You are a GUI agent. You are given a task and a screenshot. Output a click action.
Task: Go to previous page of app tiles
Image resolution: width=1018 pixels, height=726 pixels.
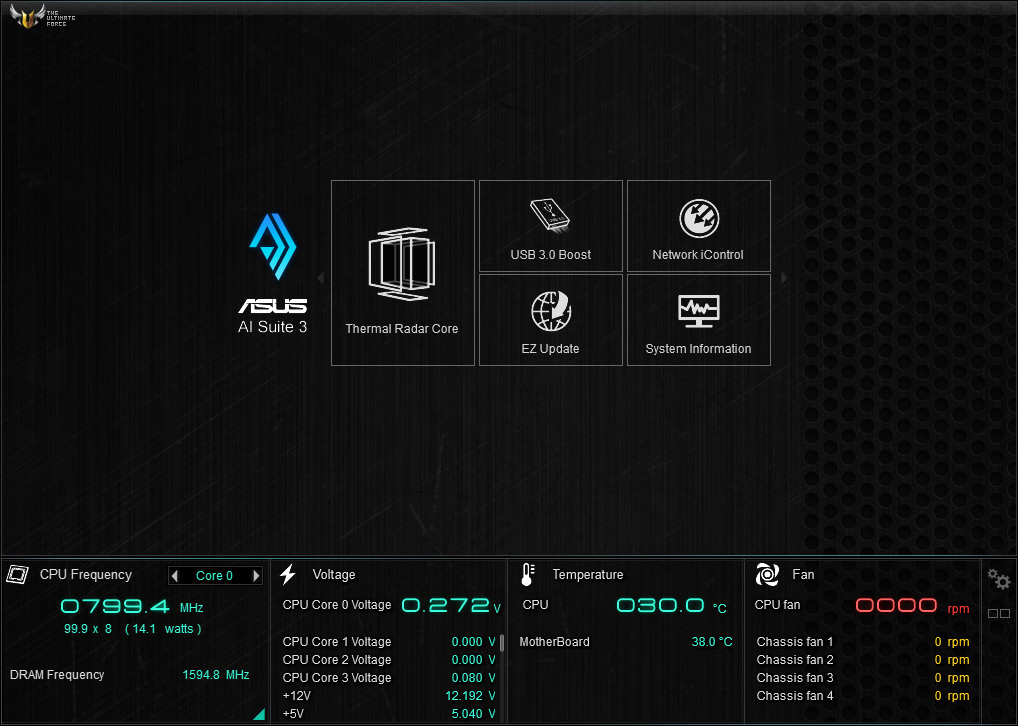click(321, 278)
